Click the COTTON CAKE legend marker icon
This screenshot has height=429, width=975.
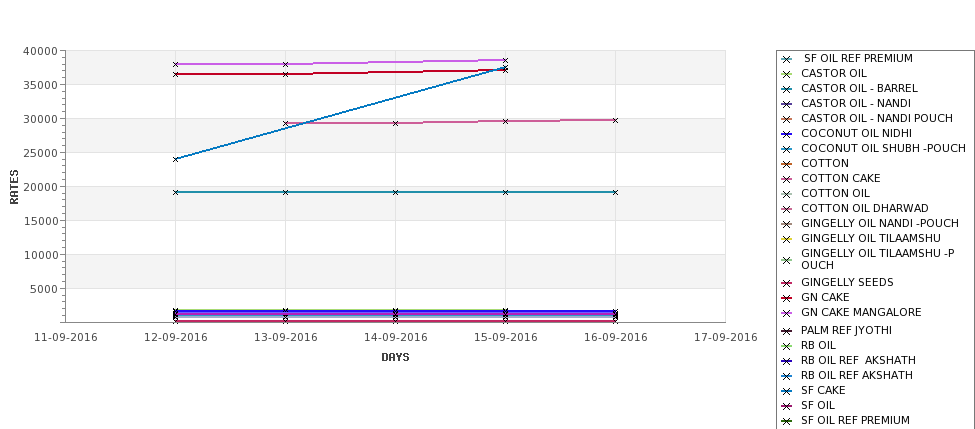coord(787,179)
